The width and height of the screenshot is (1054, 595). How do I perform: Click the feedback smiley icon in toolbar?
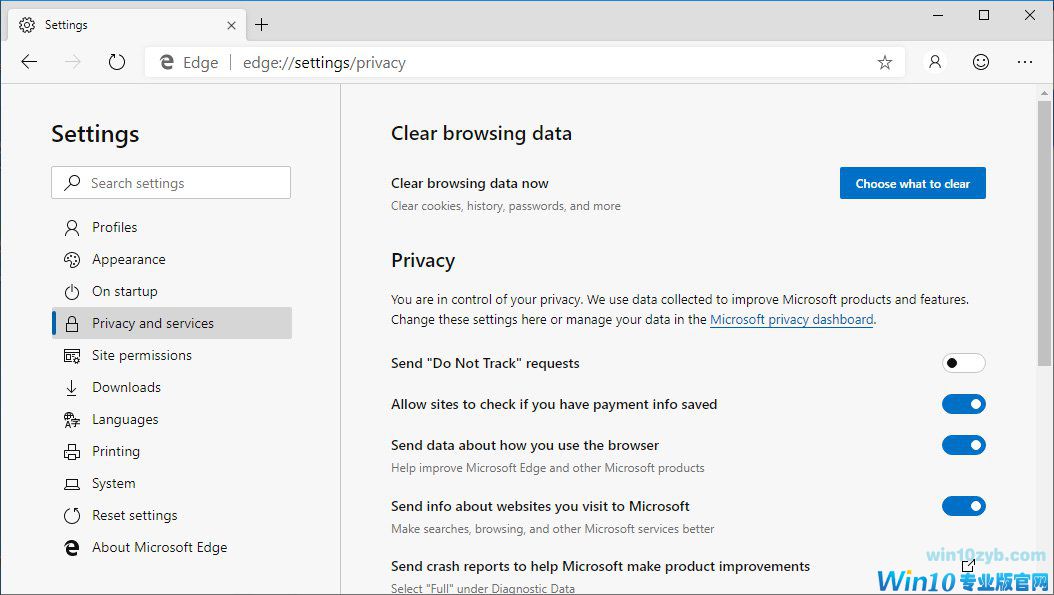click(x=980, y=62)
